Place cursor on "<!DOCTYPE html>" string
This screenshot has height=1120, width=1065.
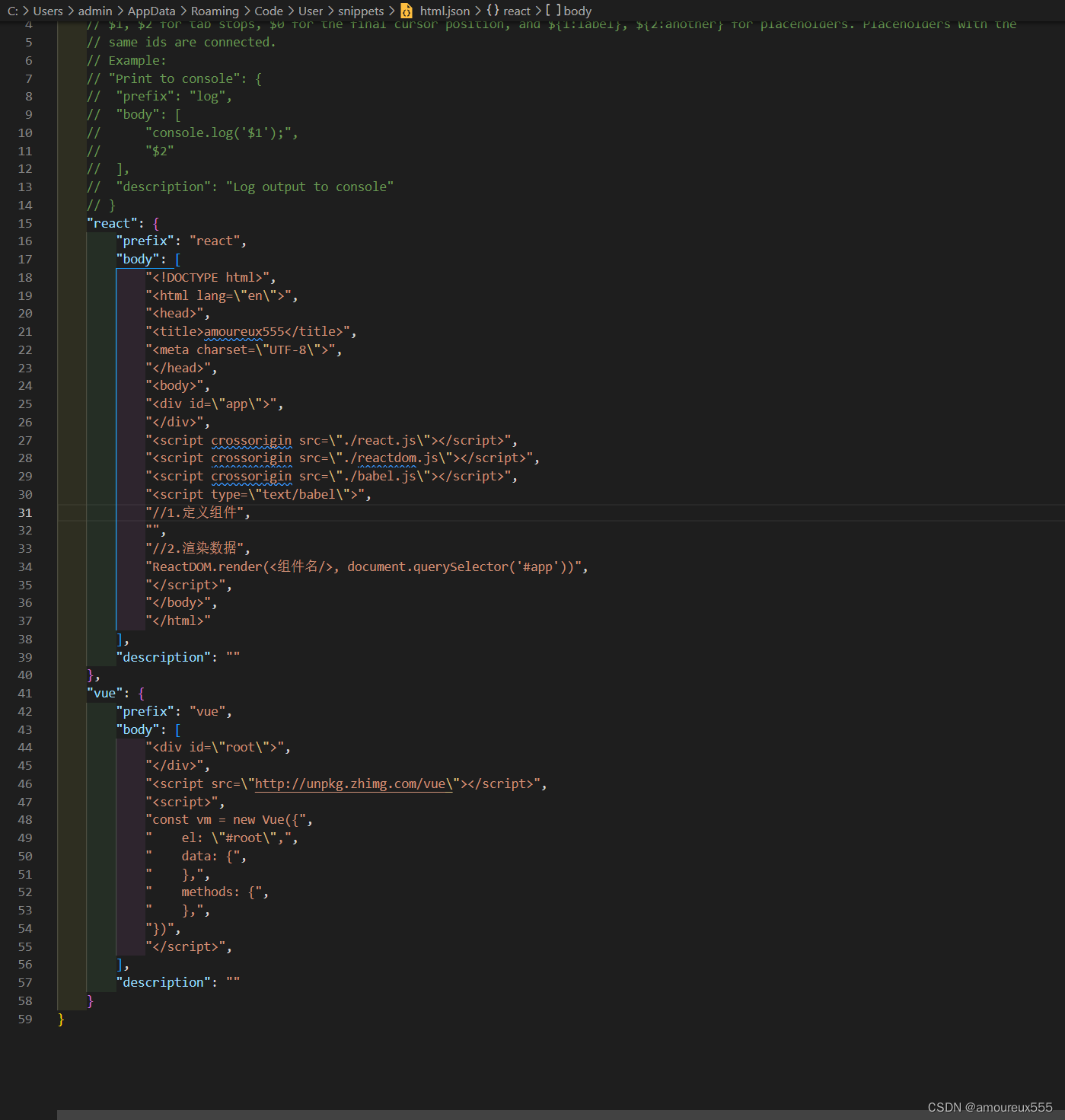pyautogui.click(x=208, y=277)
